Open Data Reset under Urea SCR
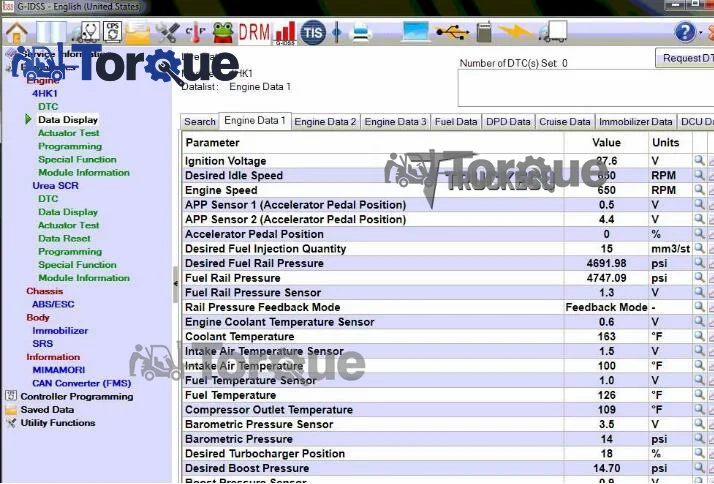 click(64, 238)
